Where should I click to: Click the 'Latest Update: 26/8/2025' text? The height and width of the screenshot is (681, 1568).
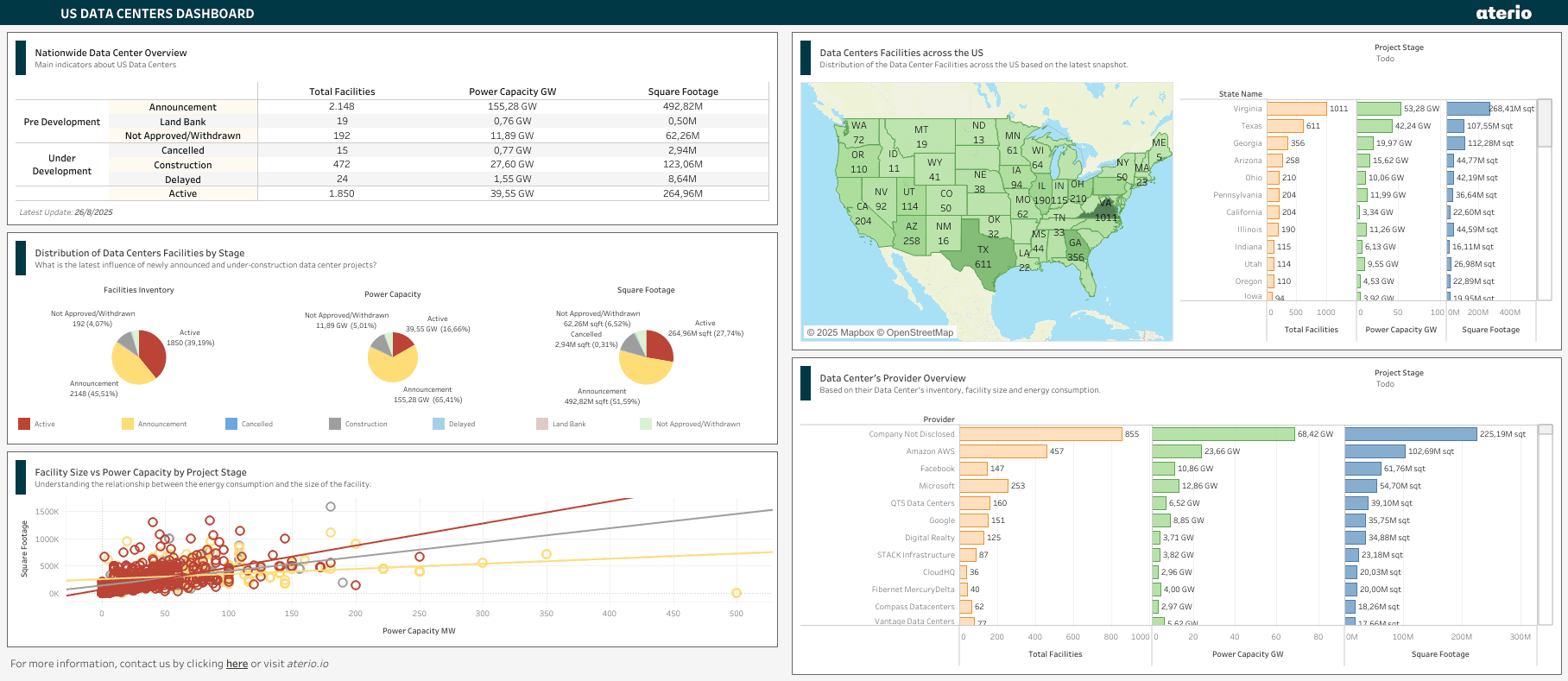(66, 212)
